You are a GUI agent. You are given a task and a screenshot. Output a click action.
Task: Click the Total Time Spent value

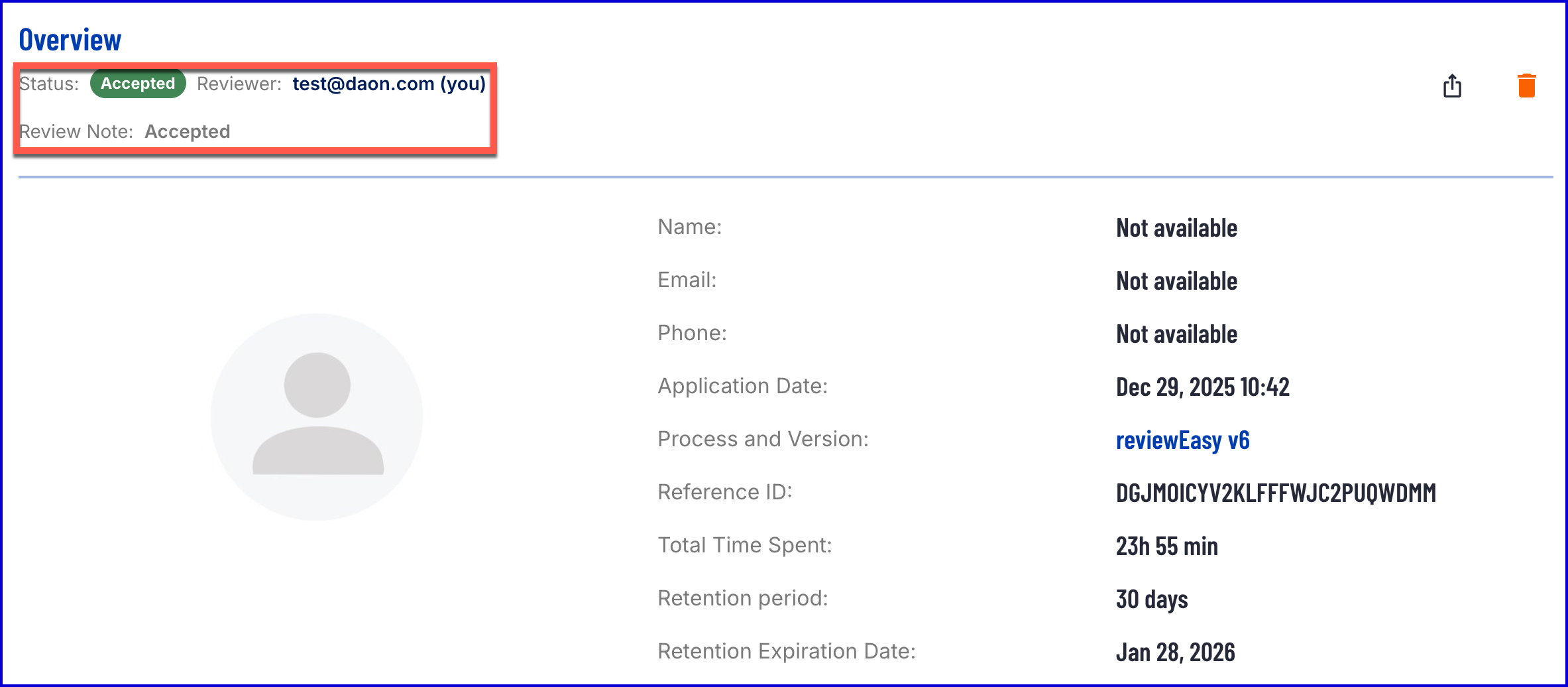point(1166,546)
